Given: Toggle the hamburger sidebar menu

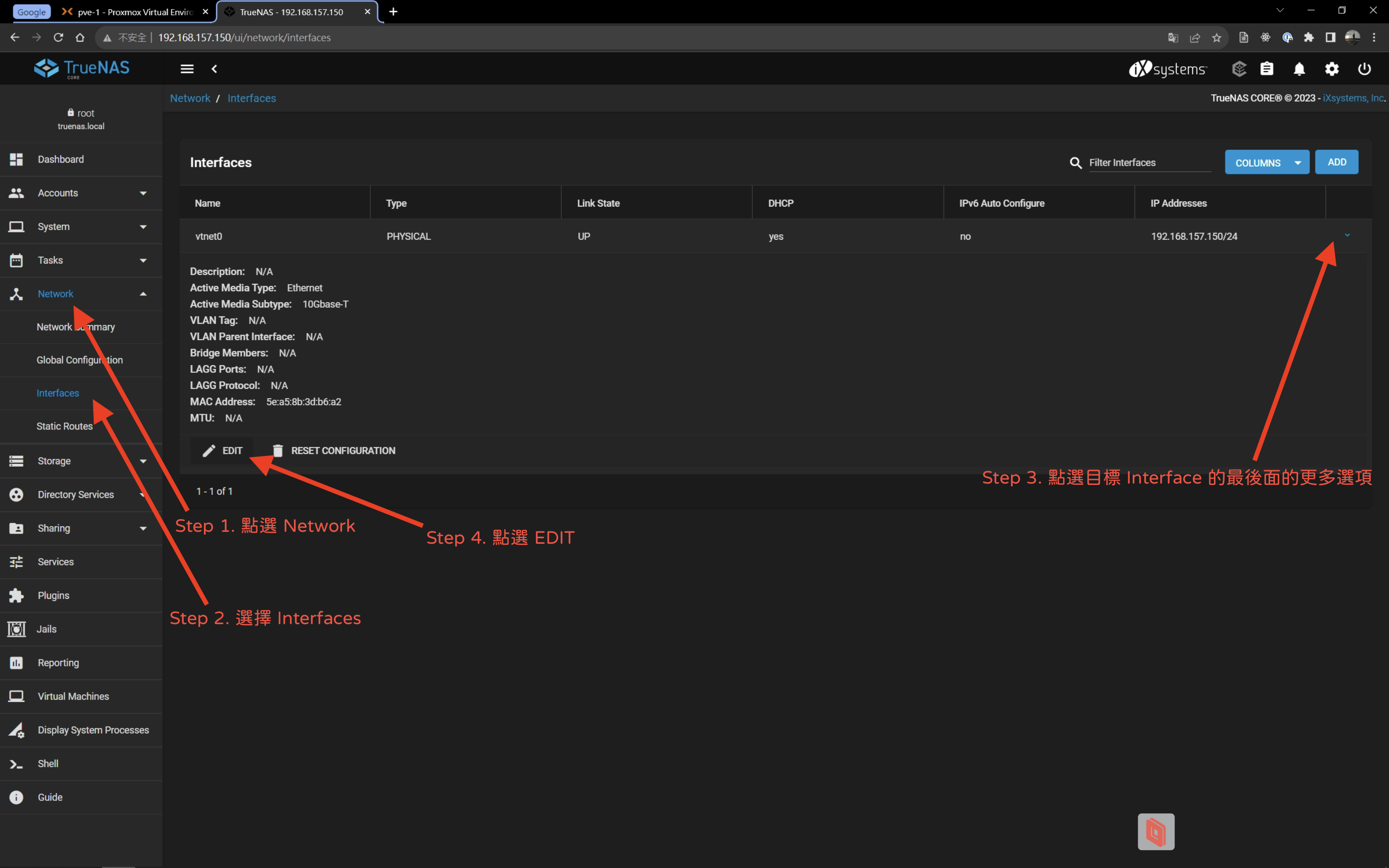Looking at the screenshot, I should coord(186,69).
